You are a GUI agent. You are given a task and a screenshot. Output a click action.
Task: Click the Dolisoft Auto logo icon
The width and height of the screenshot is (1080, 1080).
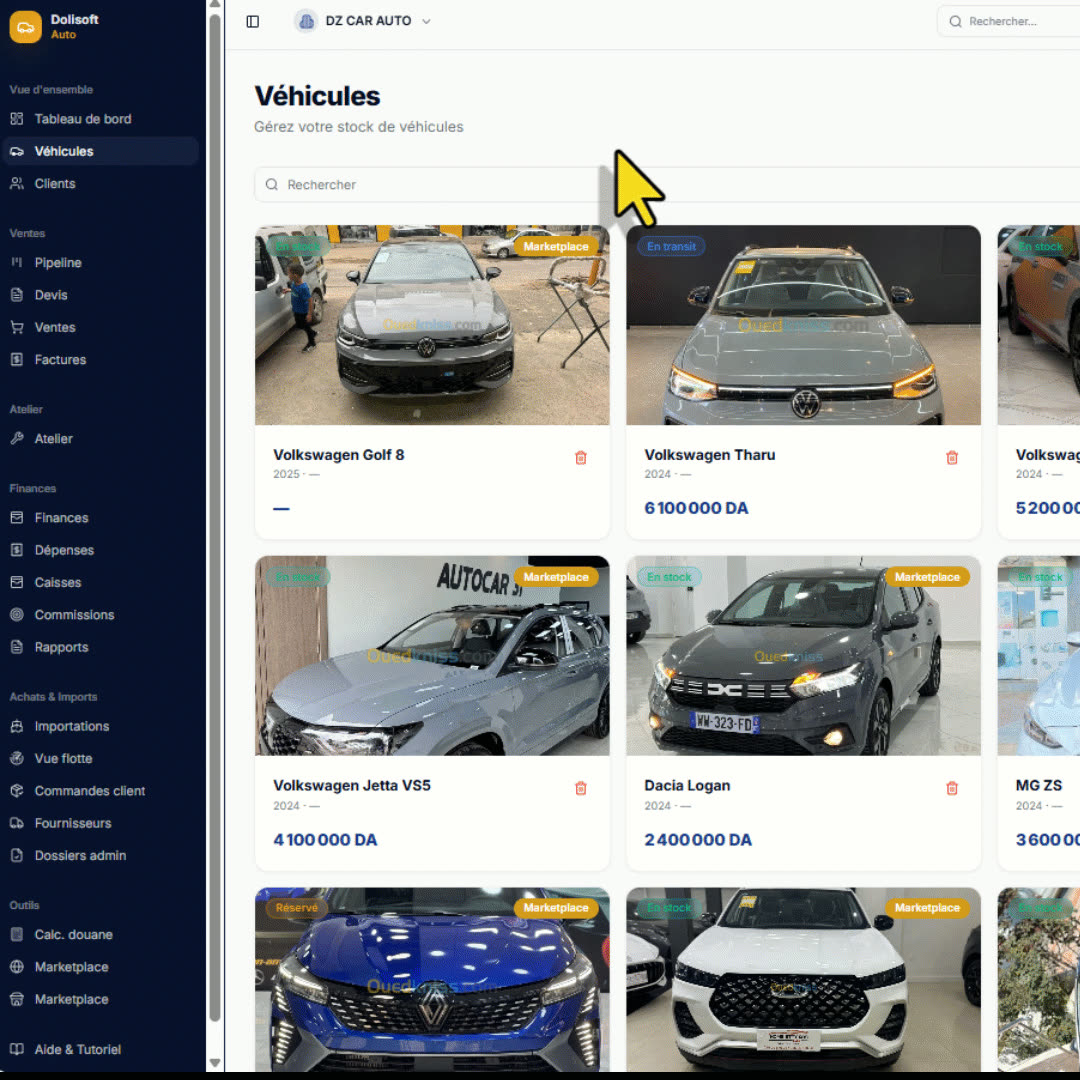25,27
